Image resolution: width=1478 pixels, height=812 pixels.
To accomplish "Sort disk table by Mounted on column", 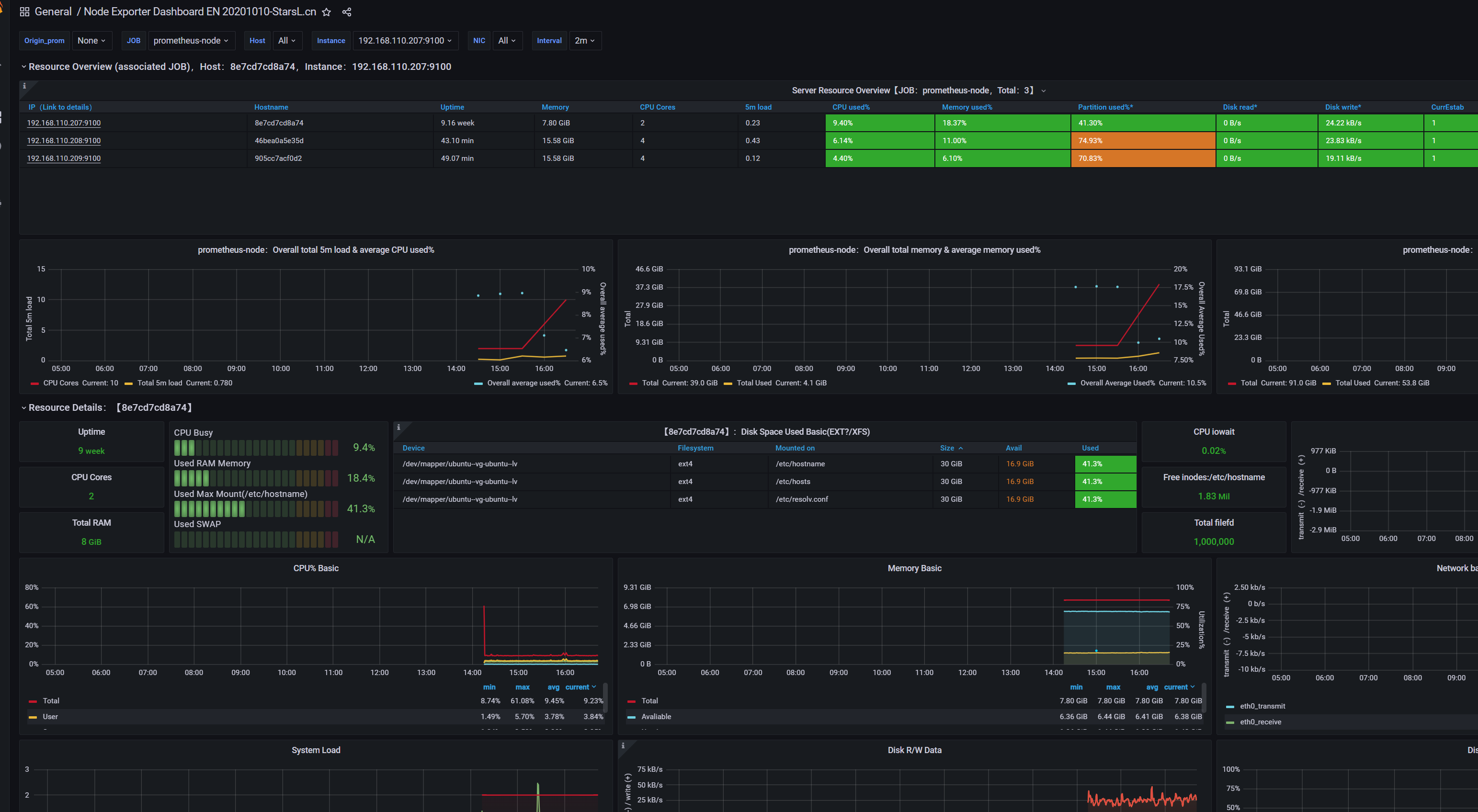I will click(795, 448).
